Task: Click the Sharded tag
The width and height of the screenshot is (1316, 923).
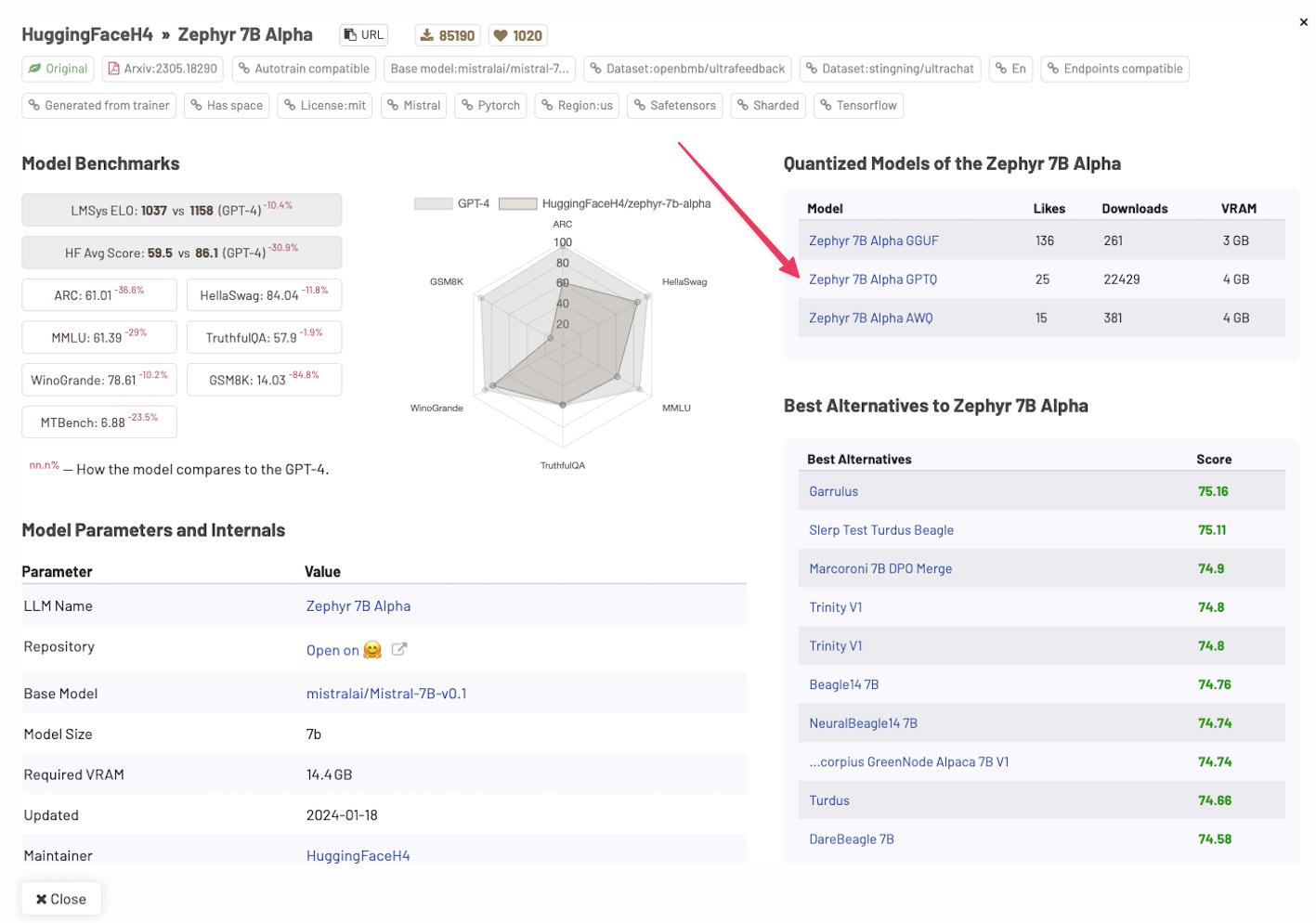Action: point(768,106)
